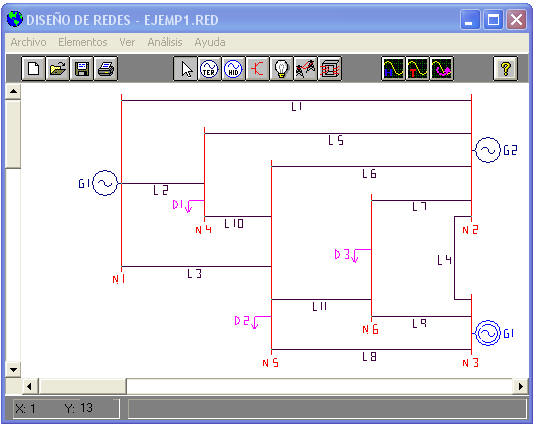Open a network file via folder icon
The width and height of the screenshot is (536, 428).
[x=57, y=69]
